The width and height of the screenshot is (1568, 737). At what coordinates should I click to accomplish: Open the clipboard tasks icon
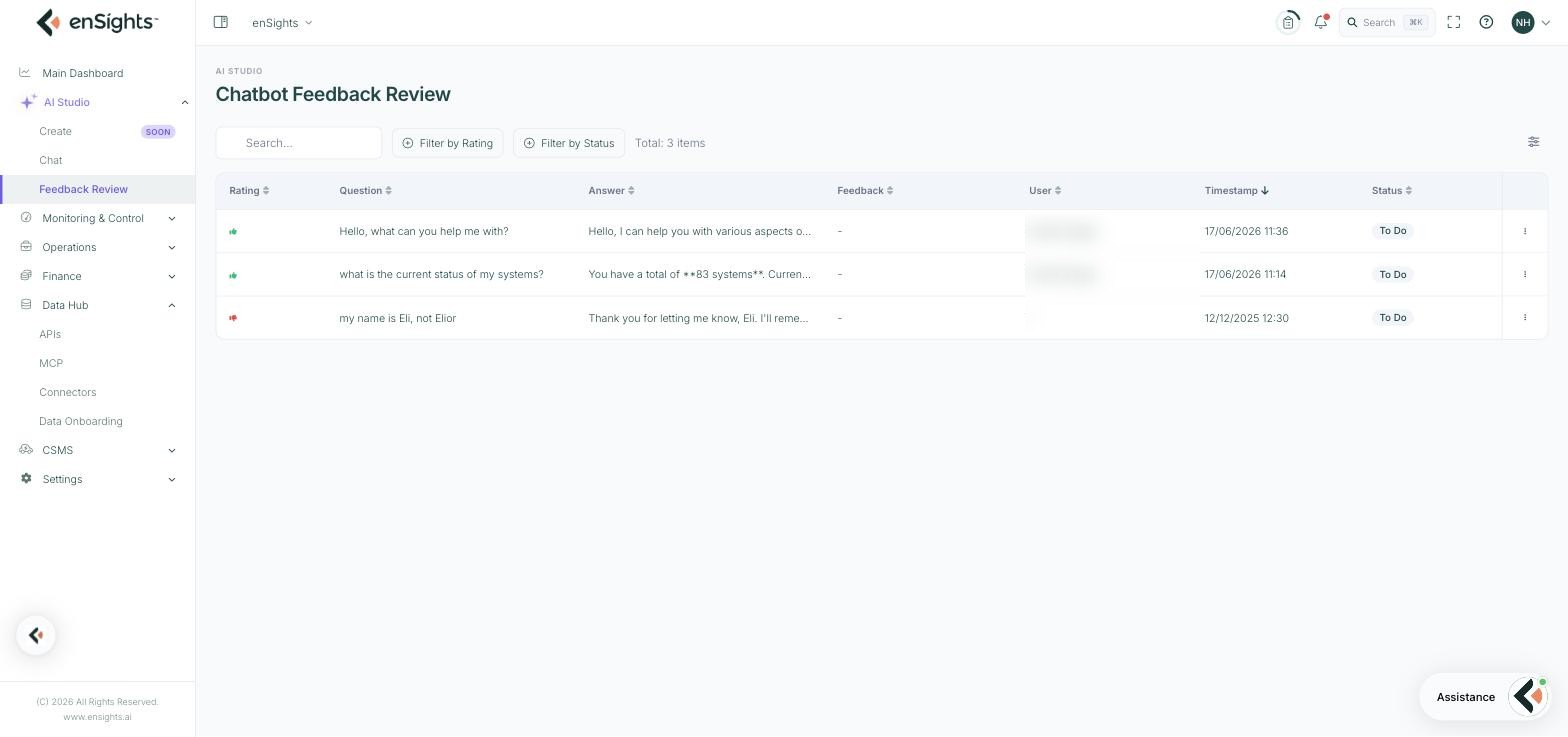tap(1288, 22)
